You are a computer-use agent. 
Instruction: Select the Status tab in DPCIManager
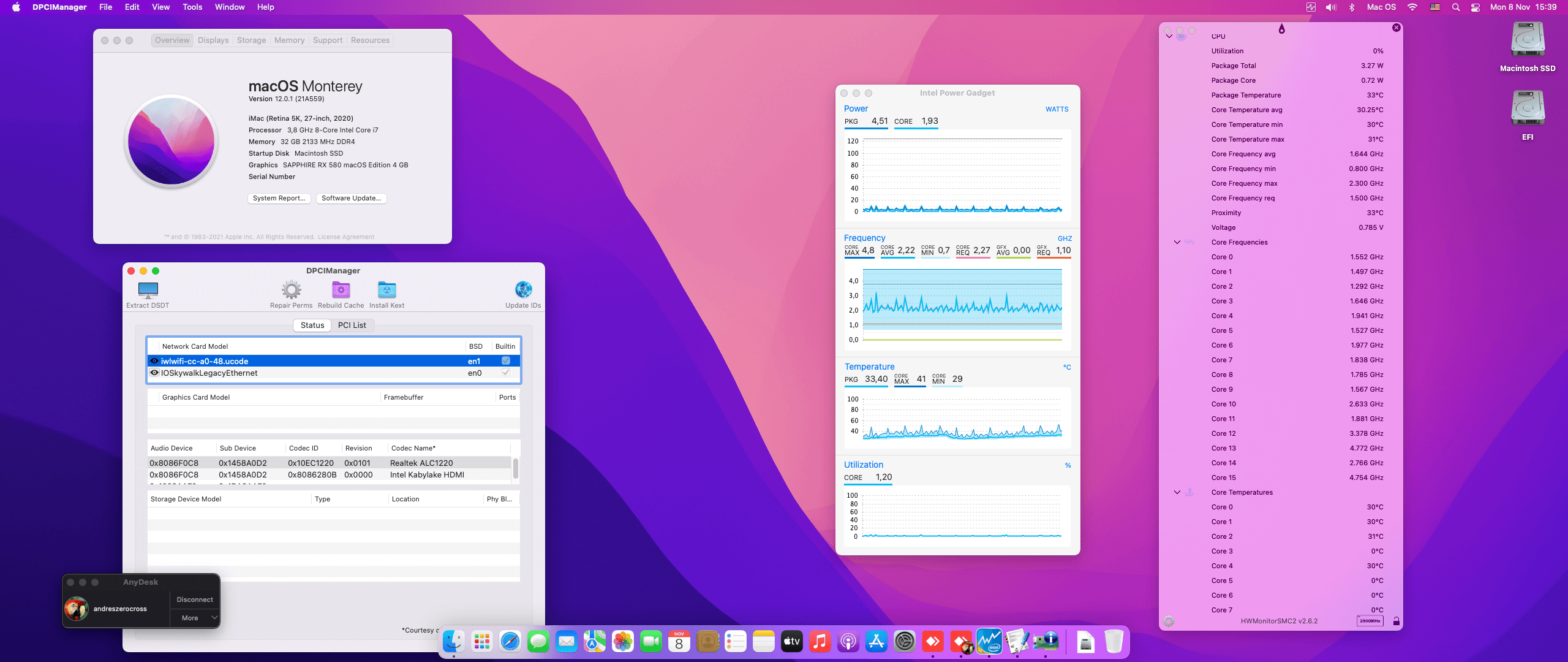pos(312,325)
